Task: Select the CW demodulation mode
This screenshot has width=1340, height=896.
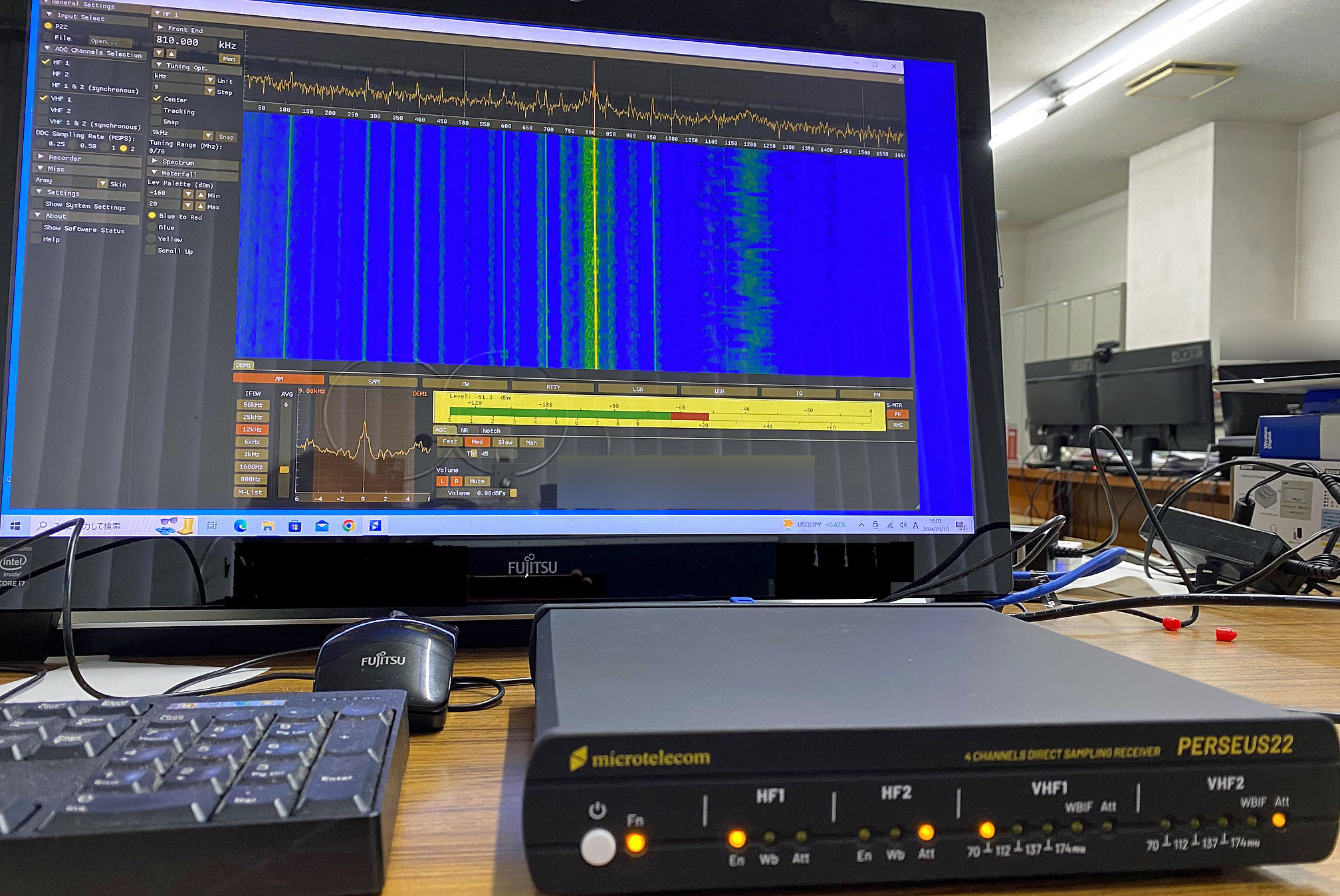Action: point(465,384)
